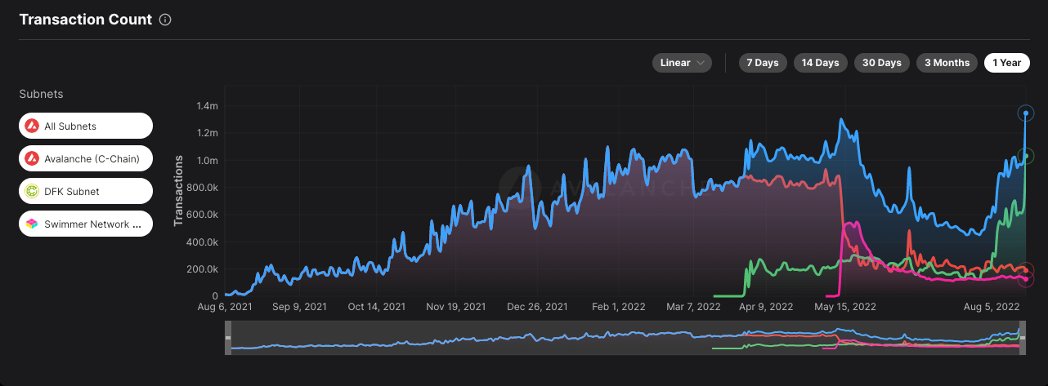Click the 1.4m y-axis label
Viewport: 1048px width, 386px height.
click(207, 106)
